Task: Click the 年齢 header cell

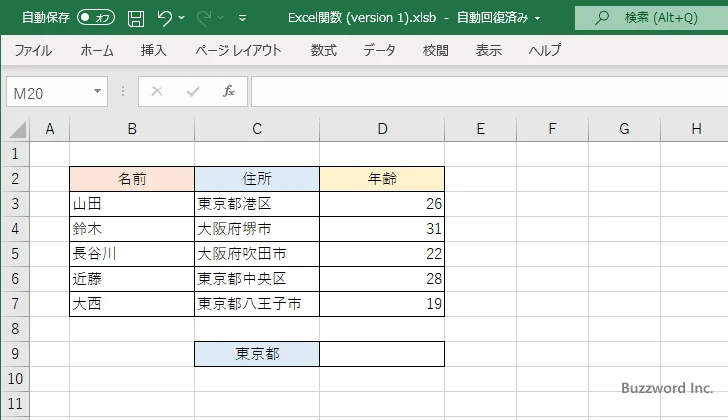Action: point(382,179)
